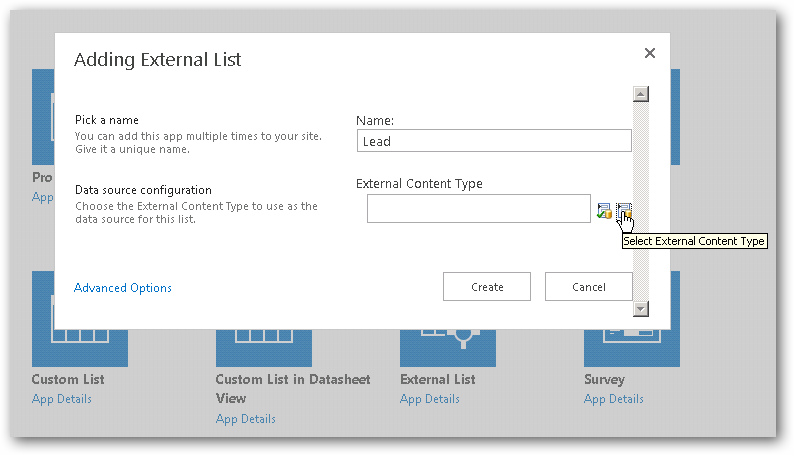Screen dimensions: 794x455
Task: Open App Details under Survey
Action: click(613, 399)
